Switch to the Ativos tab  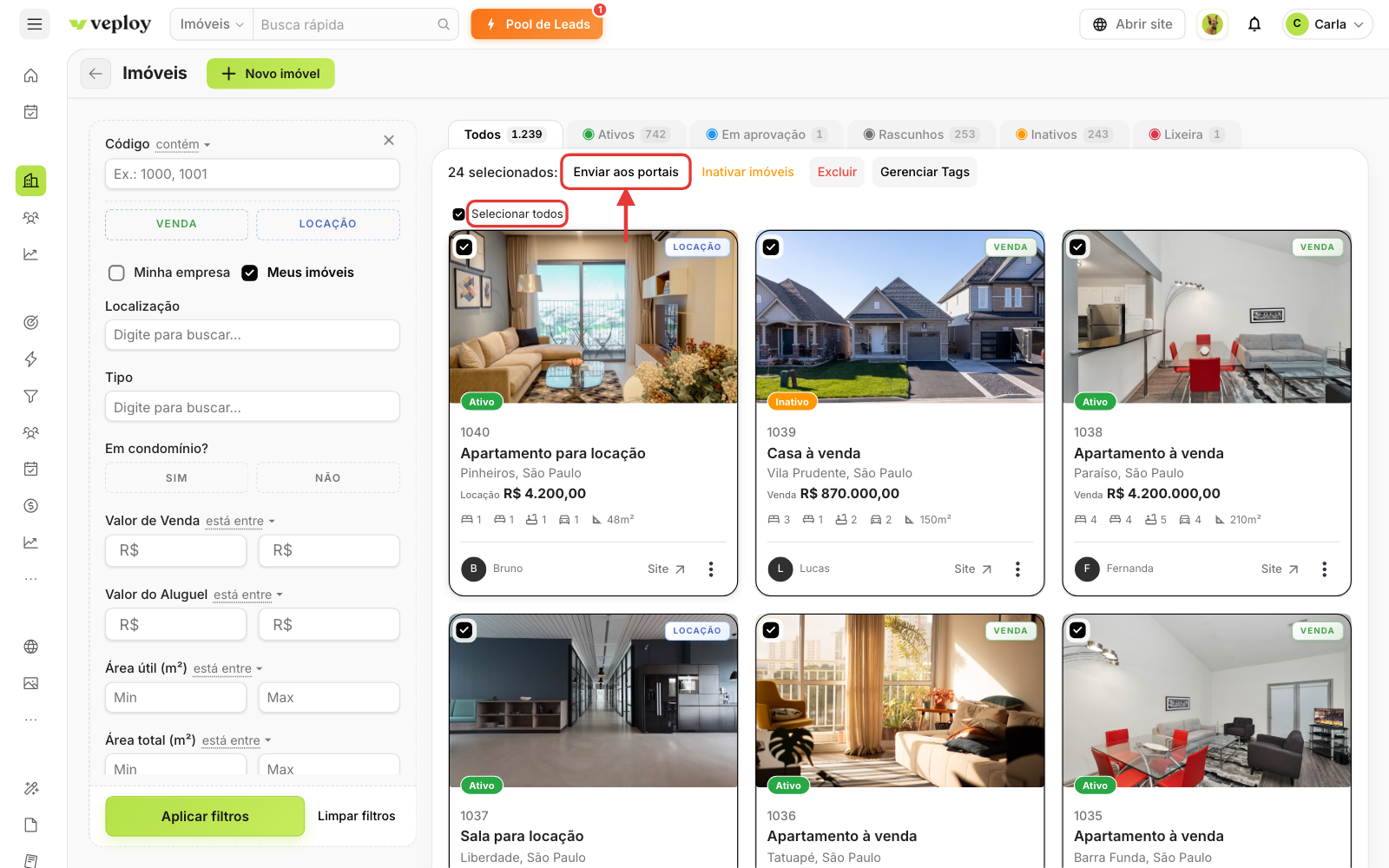pyautogui.click(x=625, y=135)
